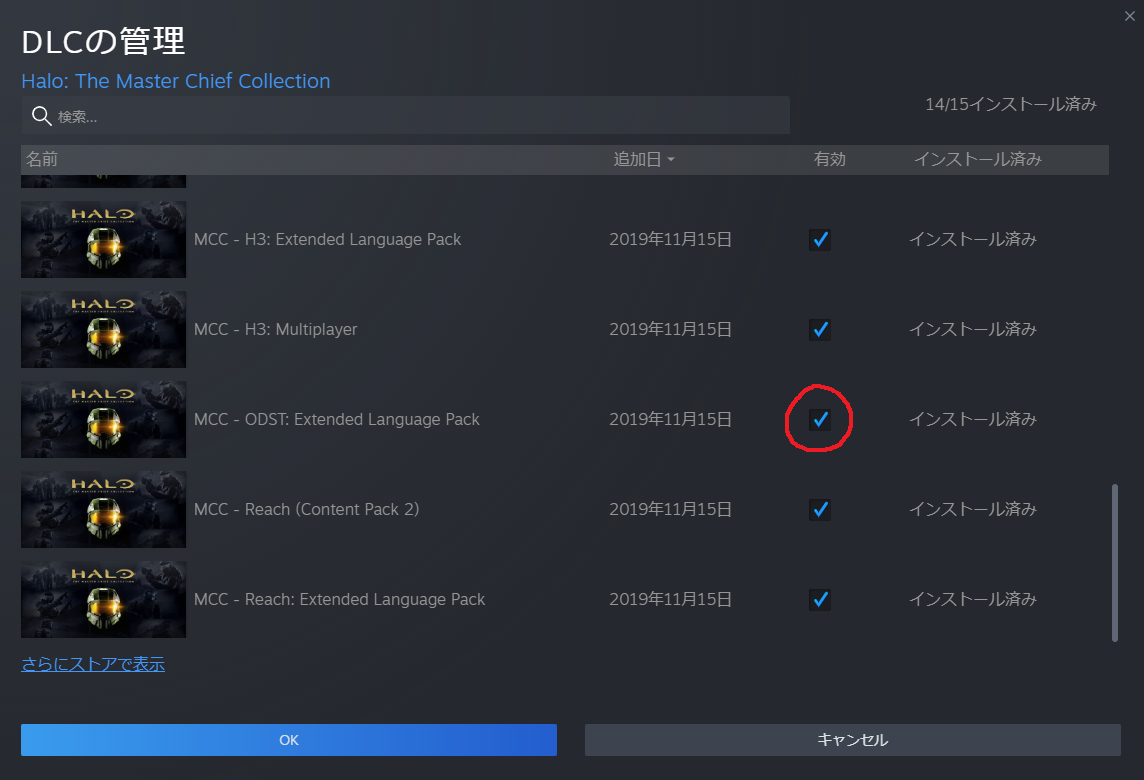Click the DLC list scrollbar thumb

1115,563
